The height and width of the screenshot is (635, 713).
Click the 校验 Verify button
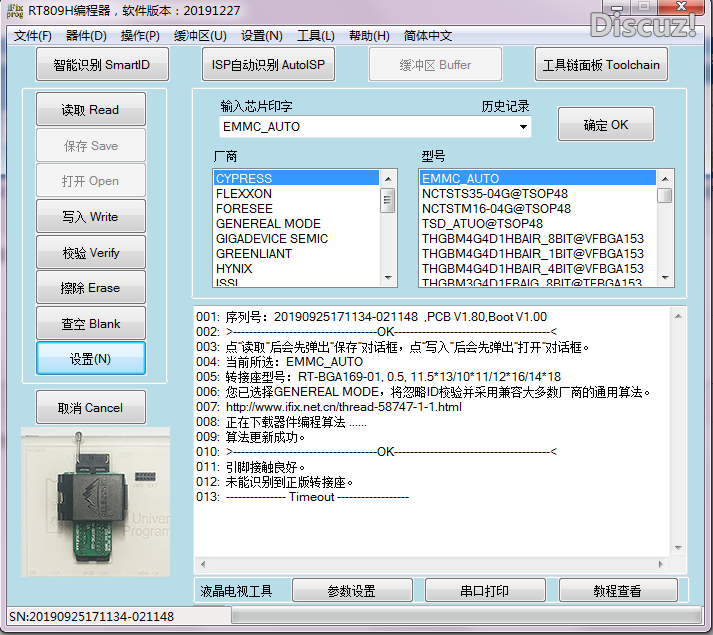click(x=90, y=252)
